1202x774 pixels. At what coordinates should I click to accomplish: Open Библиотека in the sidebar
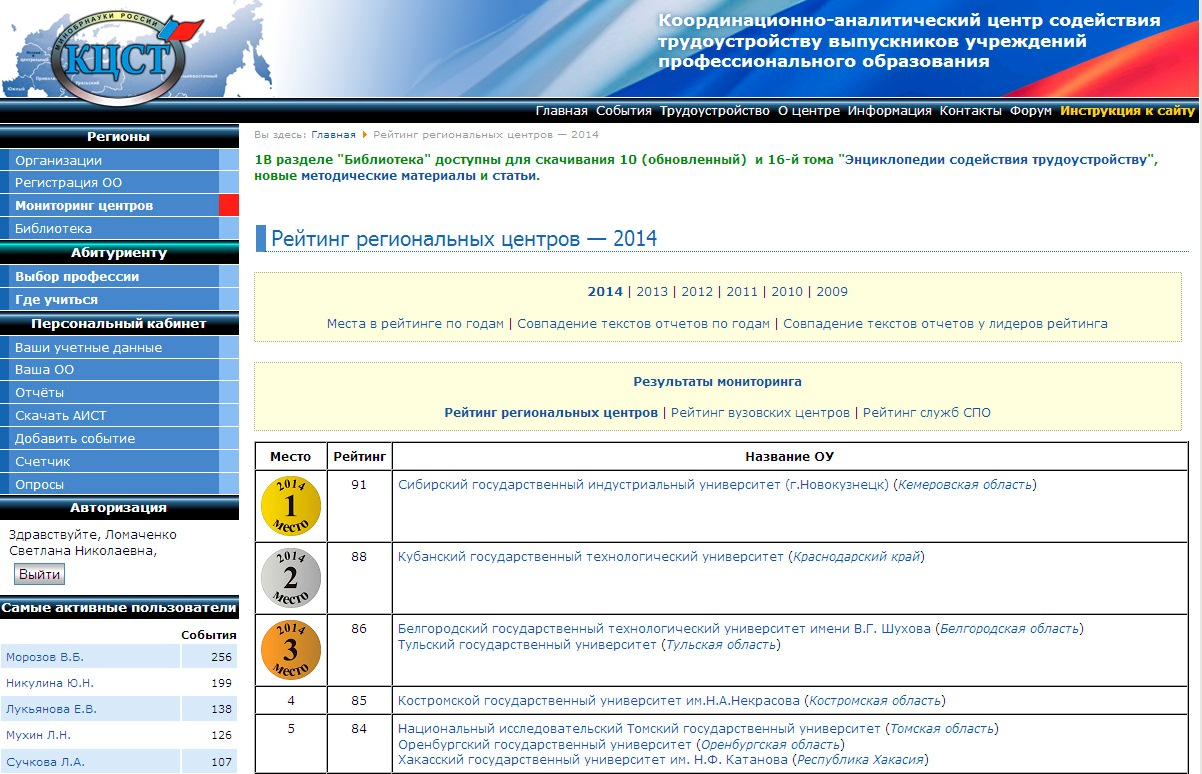point(120,229)
